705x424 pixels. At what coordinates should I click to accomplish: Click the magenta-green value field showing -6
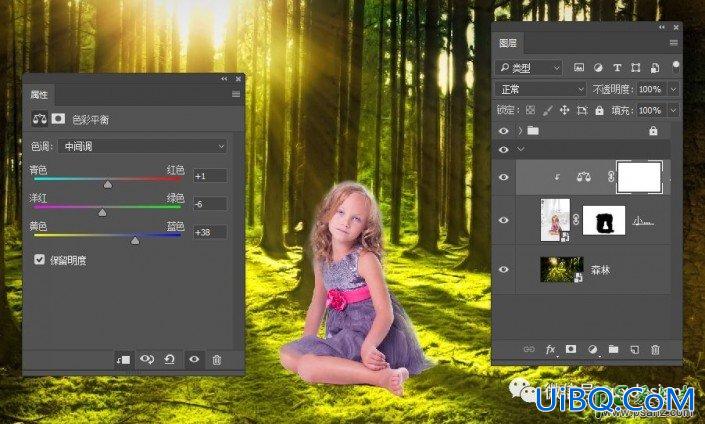click(210, 204)
